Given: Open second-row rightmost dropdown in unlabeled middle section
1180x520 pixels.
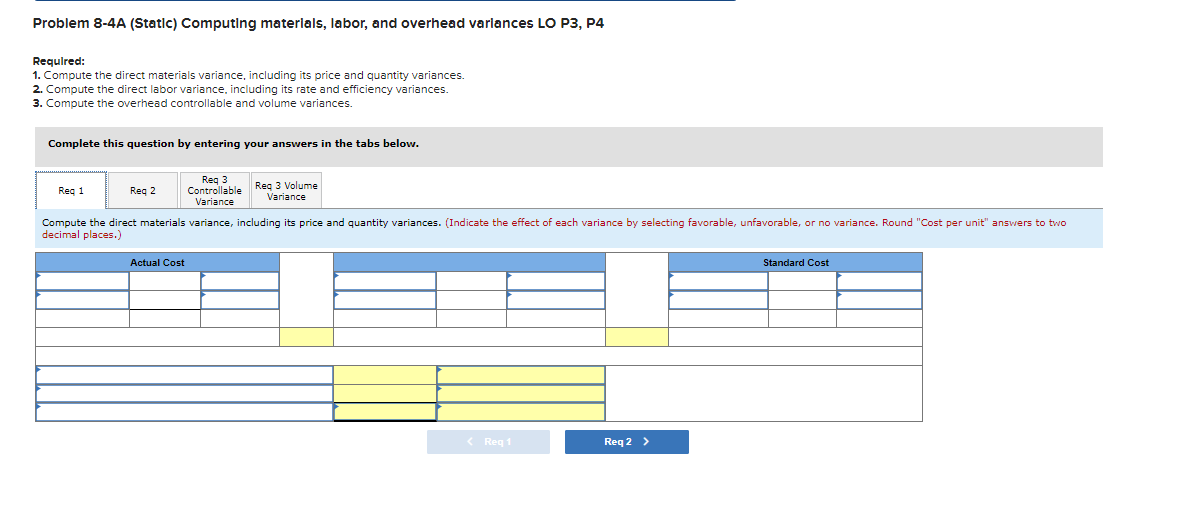Looking at the screenshot, I should coord(556,300).
